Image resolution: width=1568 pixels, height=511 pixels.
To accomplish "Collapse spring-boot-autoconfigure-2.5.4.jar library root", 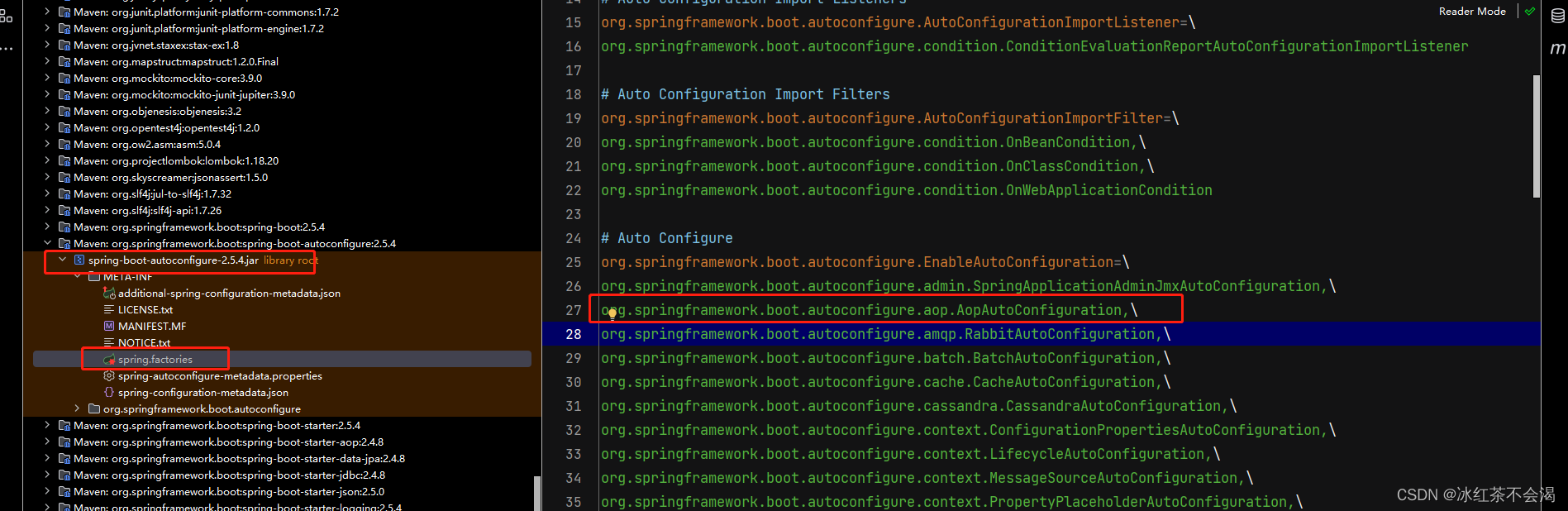I will pos(62,260).
